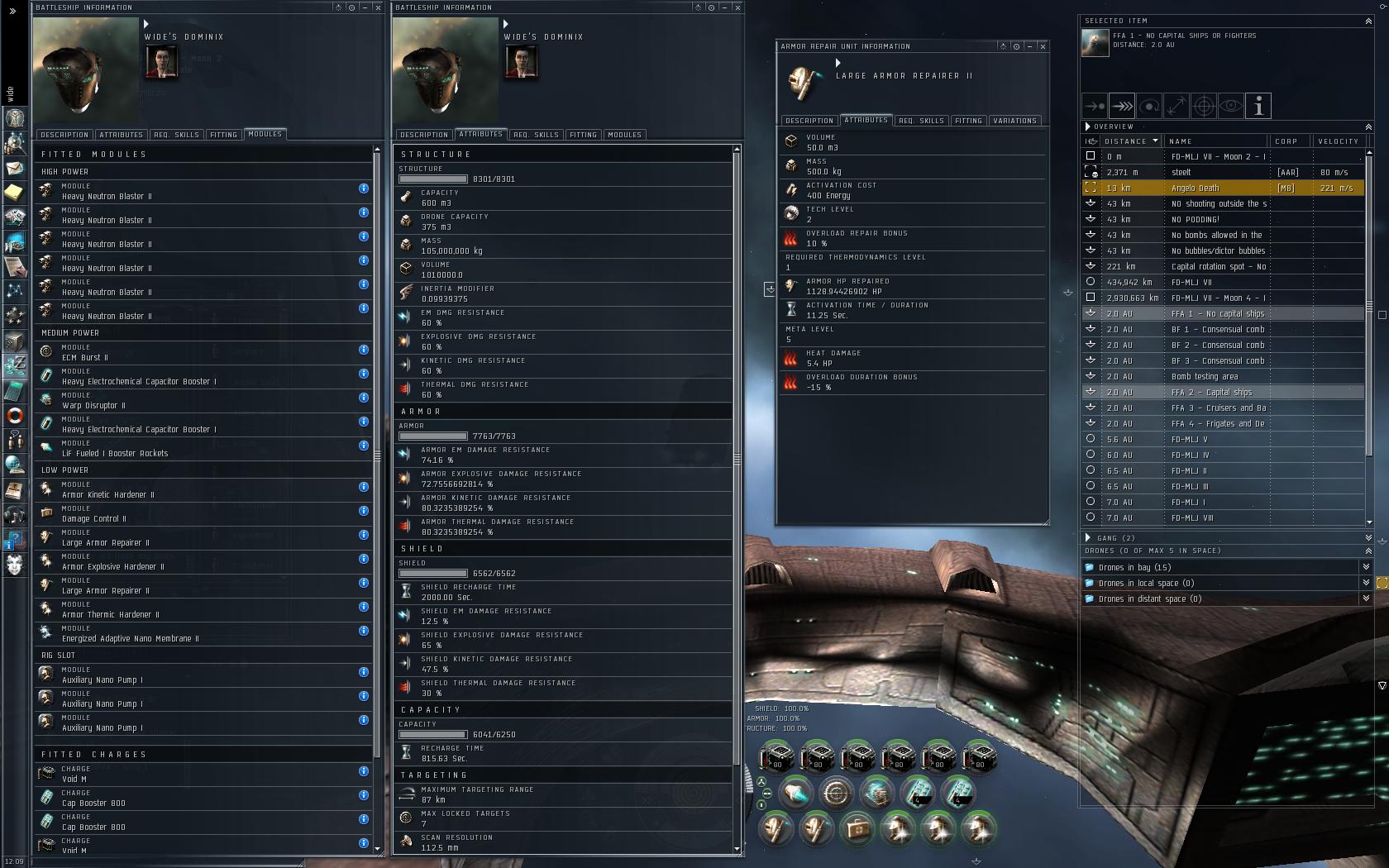Switch to Modules tab in the Structure attributes window
Viewport: 1389px width, 868px height.
pos(624,135)
